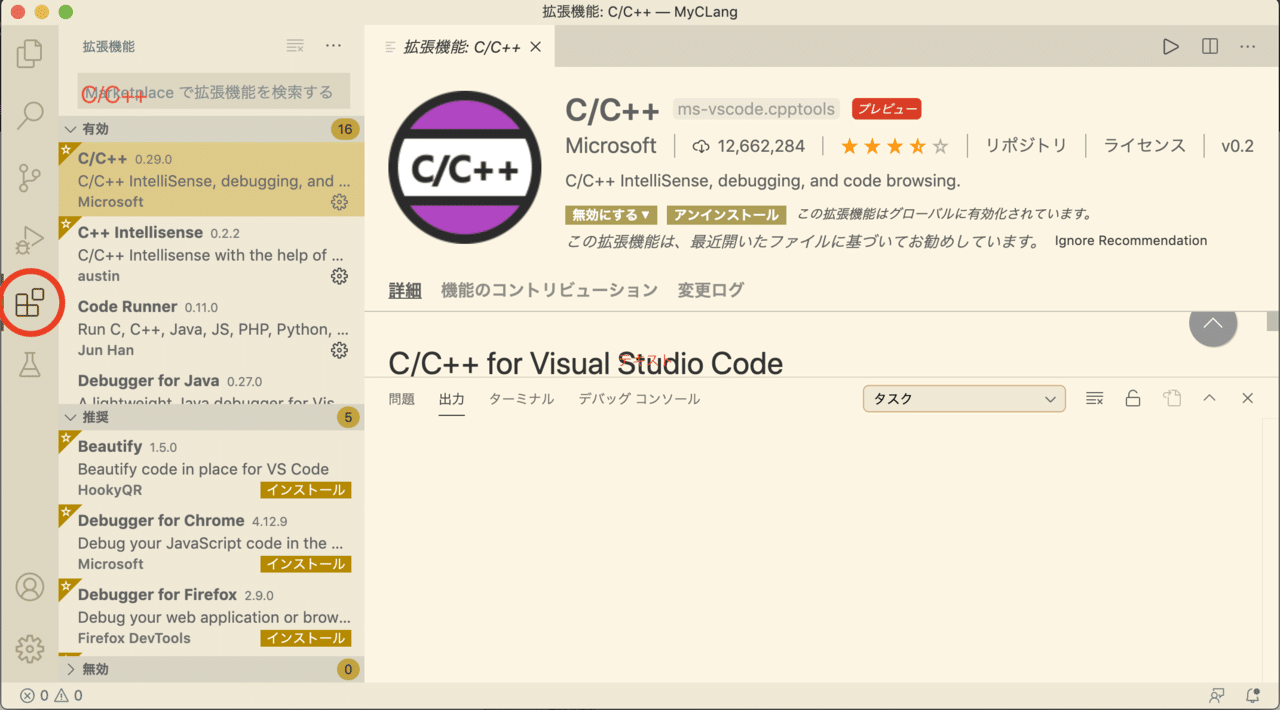Open the Run and Debug view
The width and height of the screenshot is (1280, 710).
click(30, 240)
